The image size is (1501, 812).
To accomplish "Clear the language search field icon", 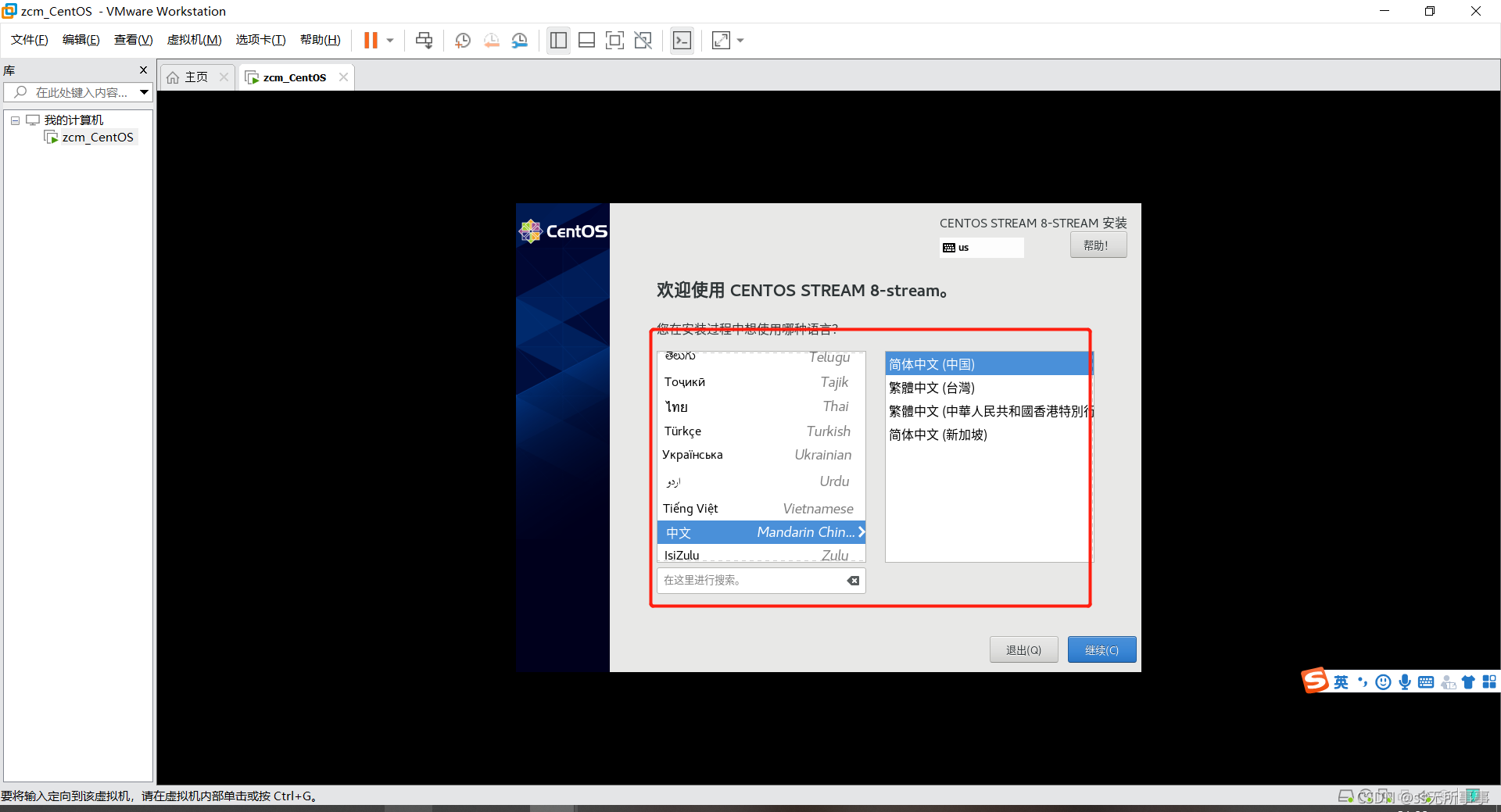I will click(853, 581).
